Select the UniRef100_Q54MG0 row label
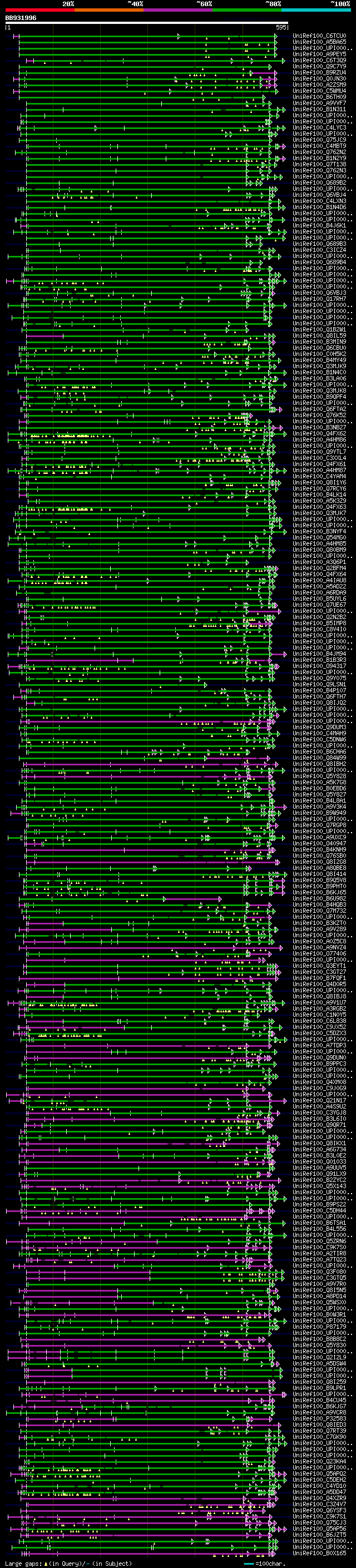 click(x=319, y=537)
